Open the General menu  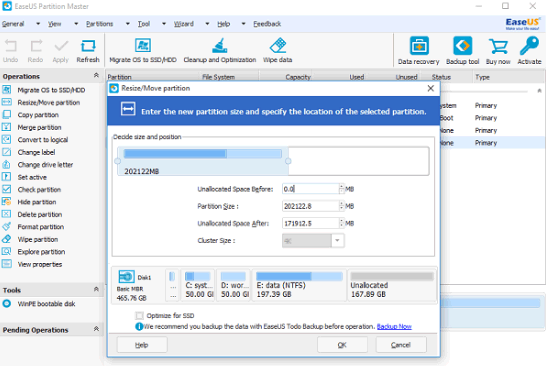13,24
